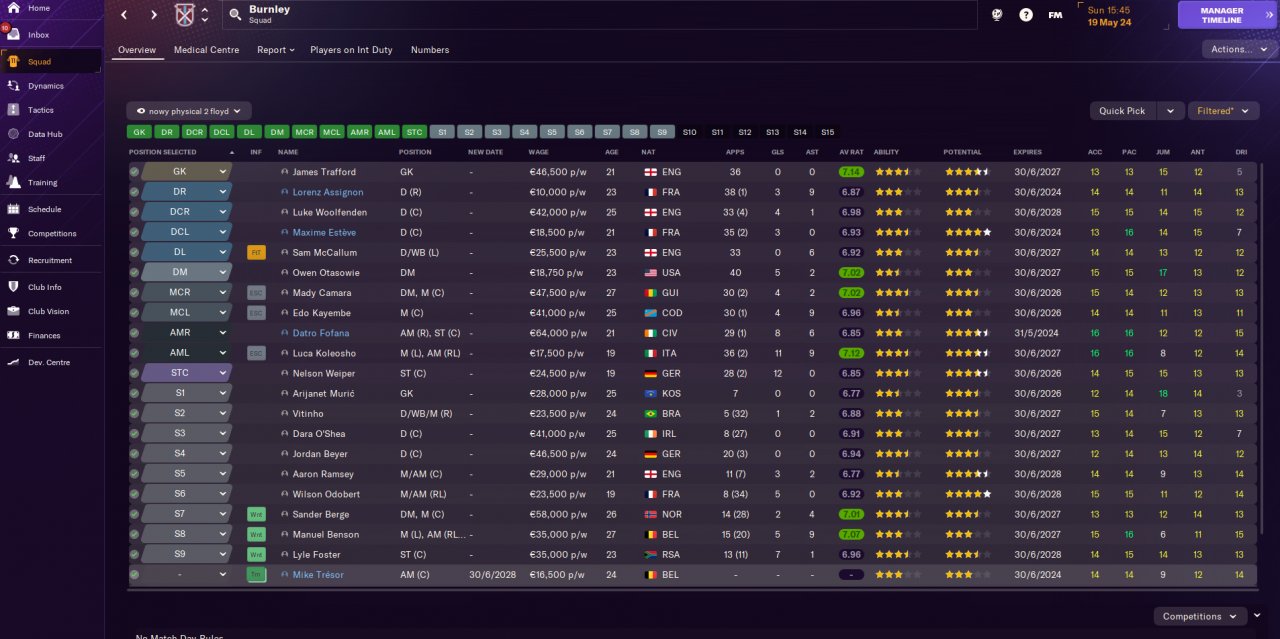The image size is (1280, 639).
Task: Toggle selection tick for Vitinho row
Action: (x=134, y=413)
